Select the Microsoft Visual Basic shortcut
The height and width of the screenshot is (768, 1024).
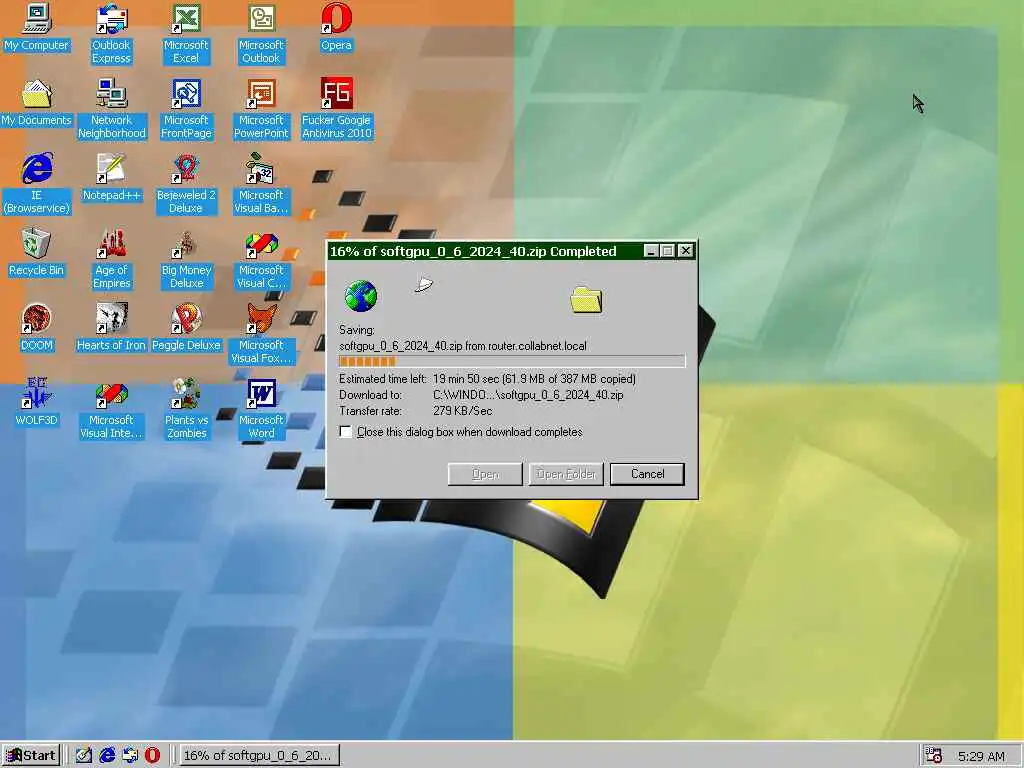click(261, 184)
